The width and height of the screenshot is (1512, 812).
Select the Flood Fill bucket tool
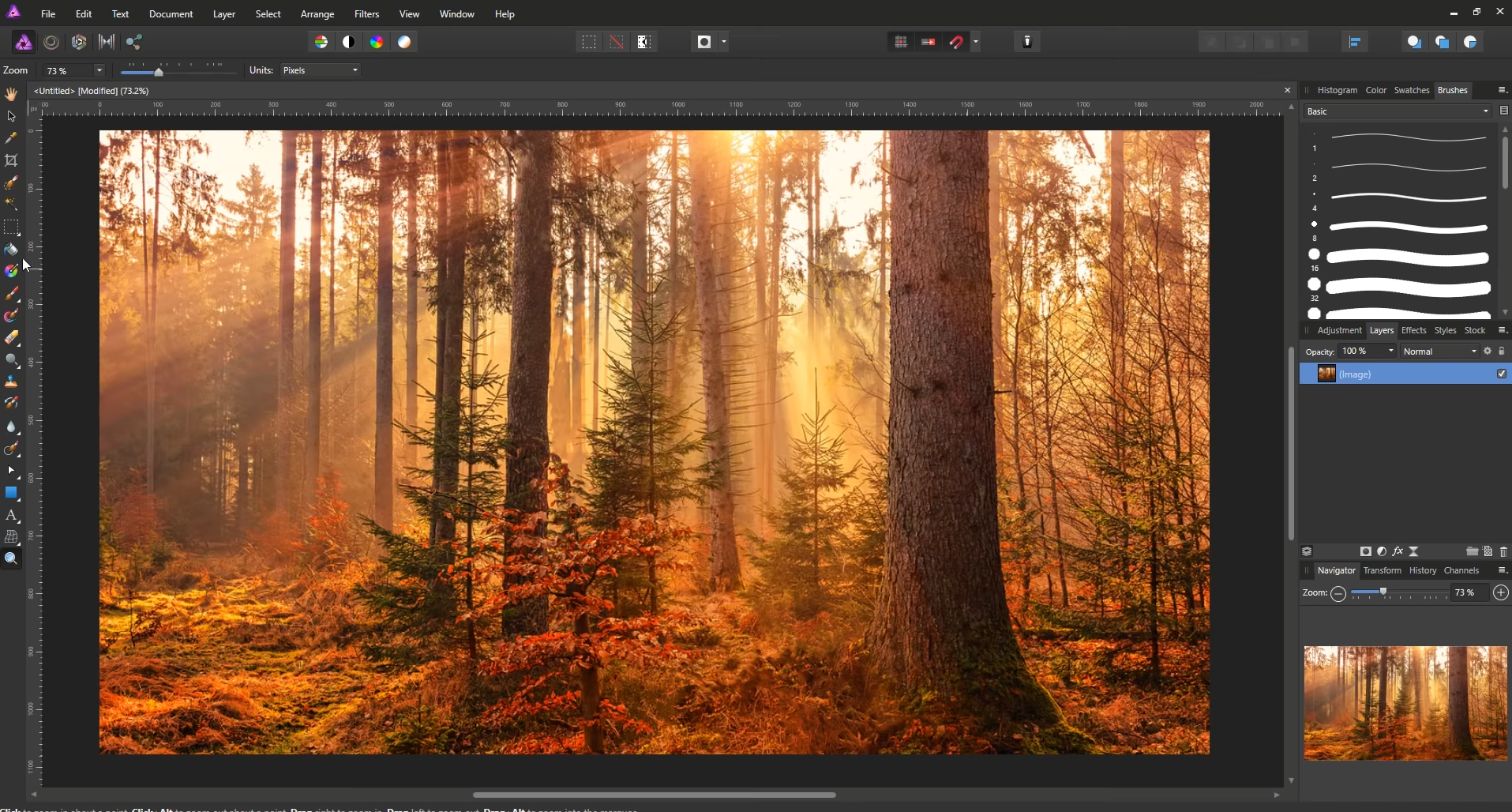[x=11, y=250]
